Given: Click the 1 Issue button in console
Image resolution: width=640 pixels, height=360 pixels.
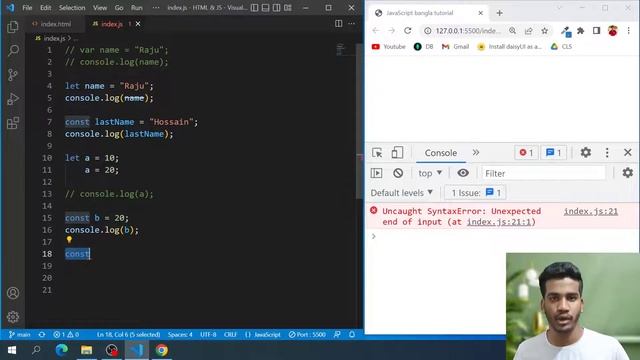Looking at the screenshot, I should click(x=476, y=193).
